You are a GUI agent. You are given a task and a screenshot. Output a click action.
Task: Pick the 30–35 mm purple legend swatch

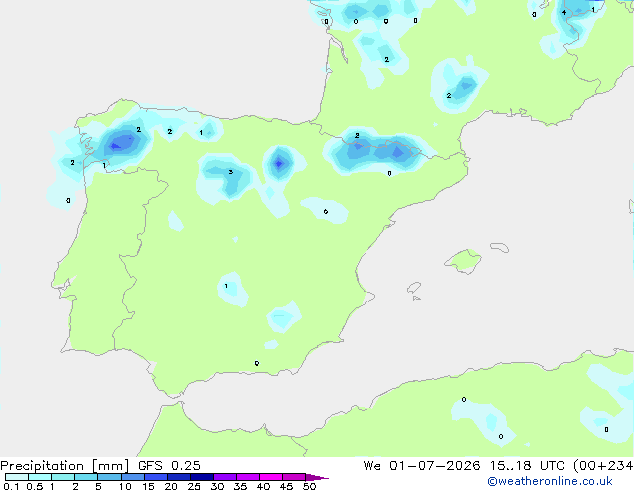tap(224, 477)
